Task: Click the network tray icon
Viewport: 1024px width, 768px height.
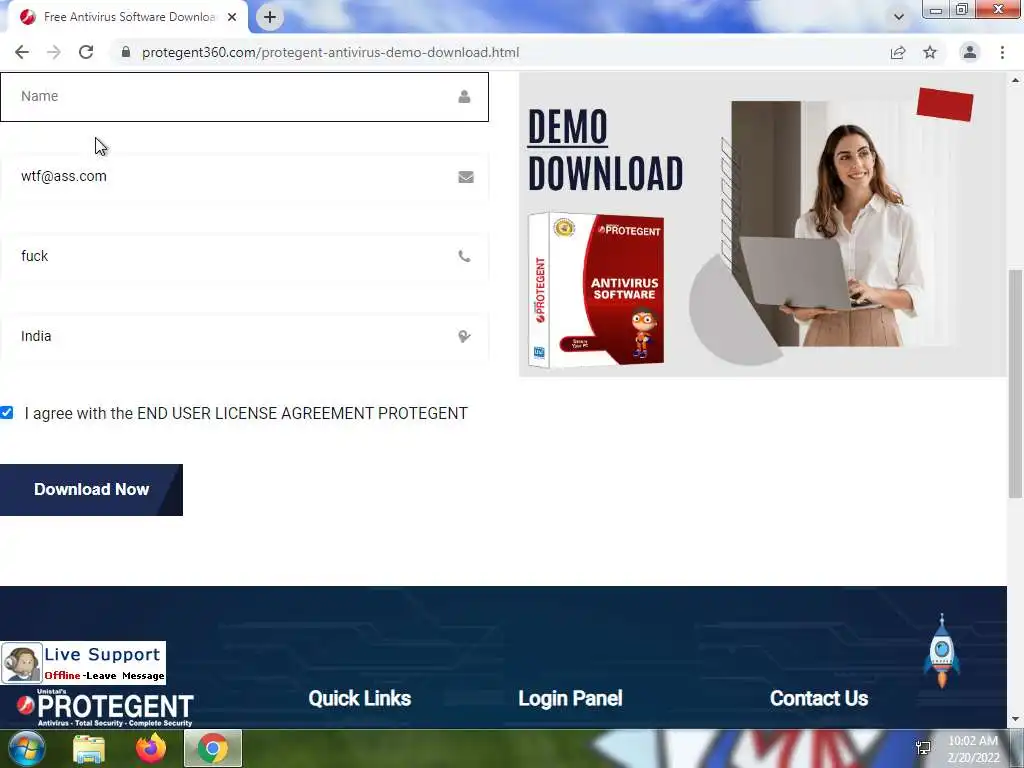Action: point(923,748)
